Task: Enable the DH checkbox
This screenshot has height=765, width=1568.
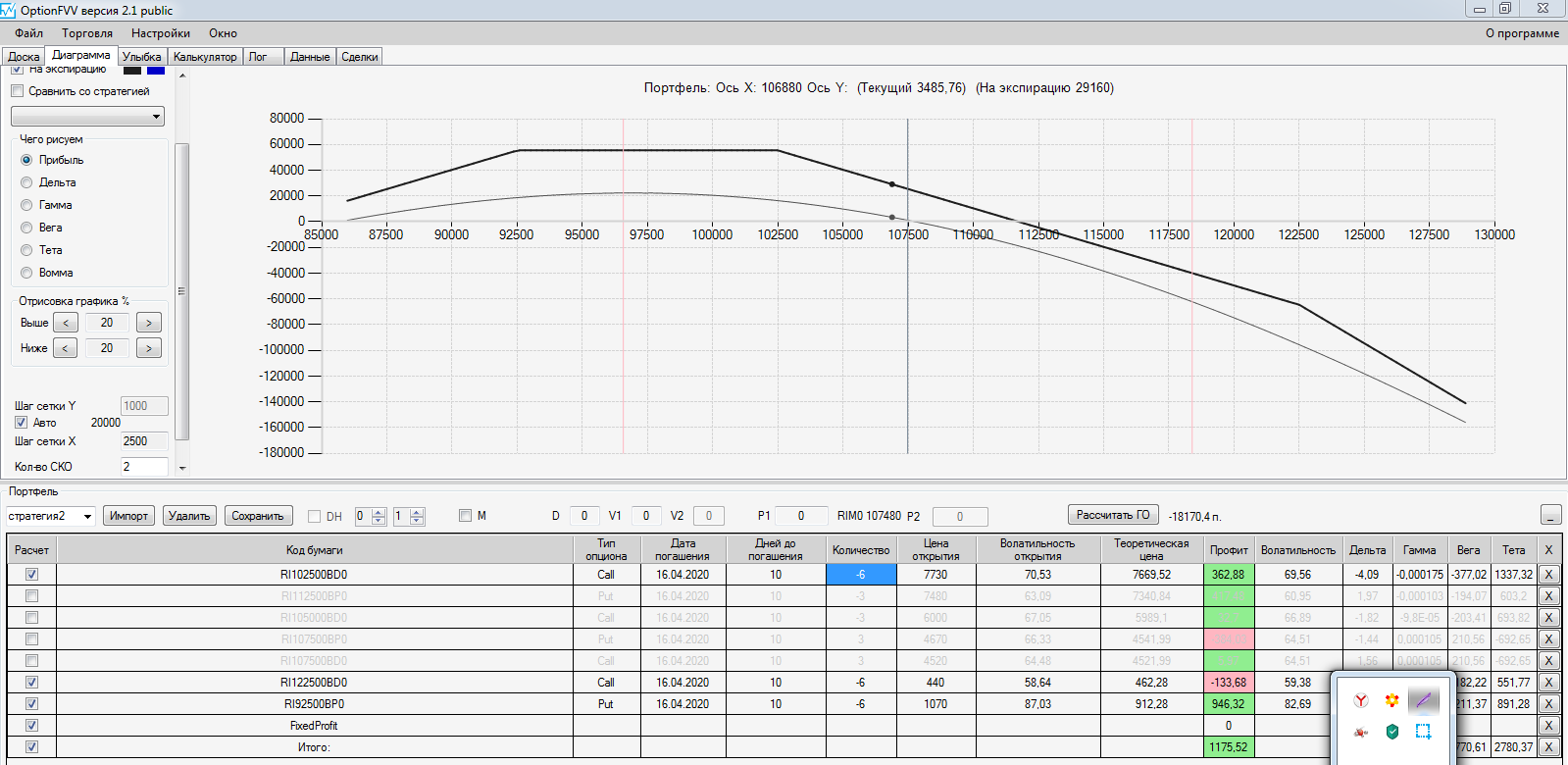Action: pyautogui.click(x=315, y=516)
